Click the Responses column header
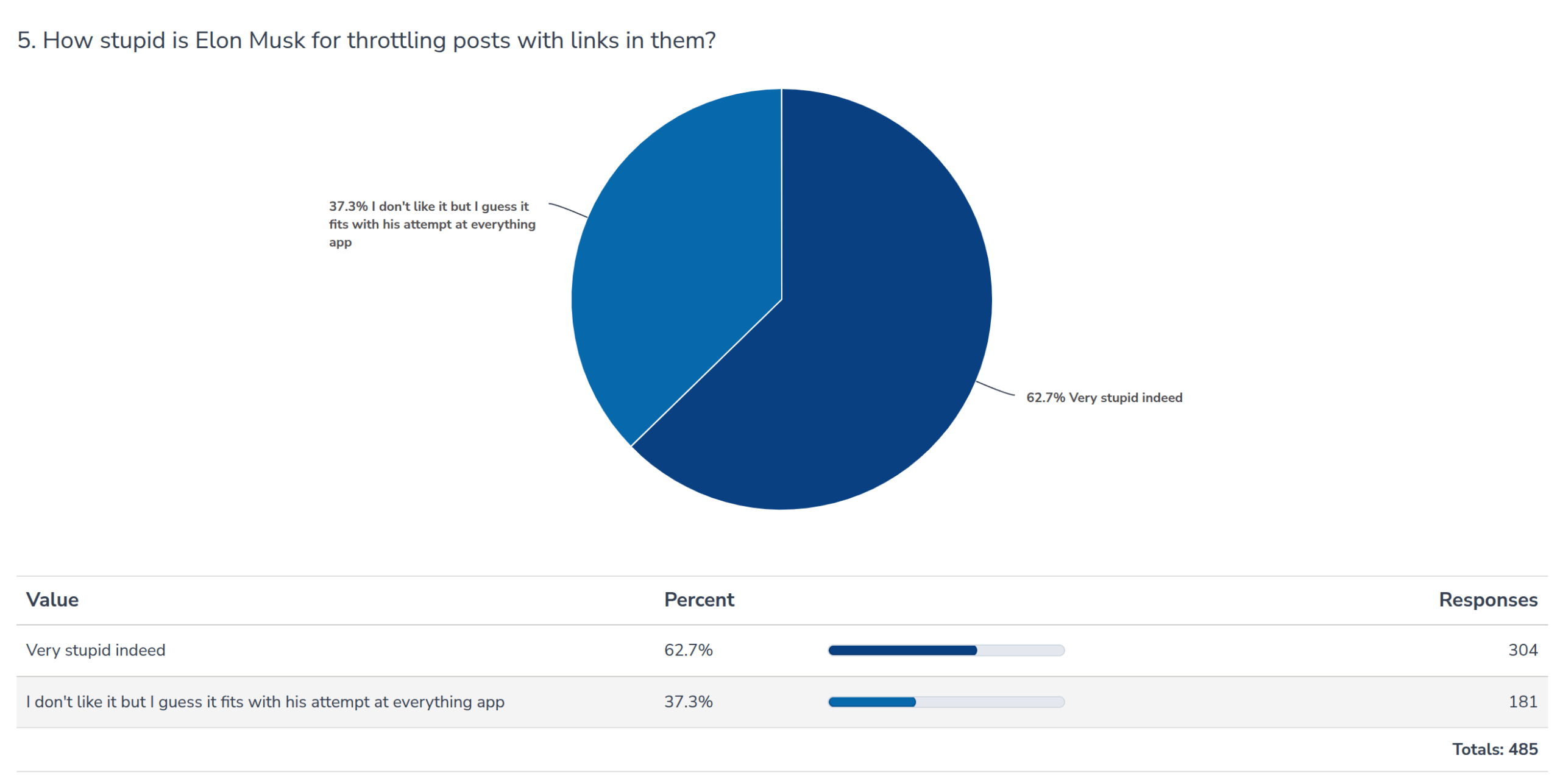Viewport: 1560px width, 784px height. (x=1487, y=600)
